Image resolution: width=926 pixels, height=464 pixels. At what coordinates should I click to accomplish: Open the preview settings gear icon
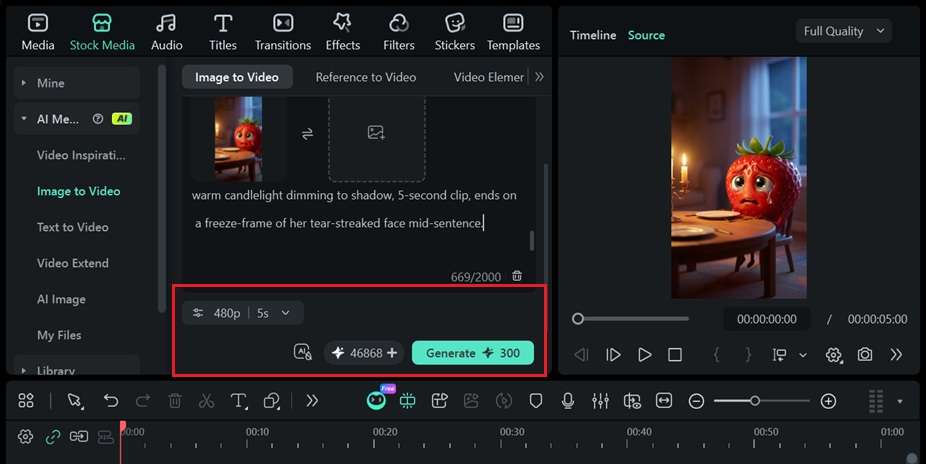833,355
